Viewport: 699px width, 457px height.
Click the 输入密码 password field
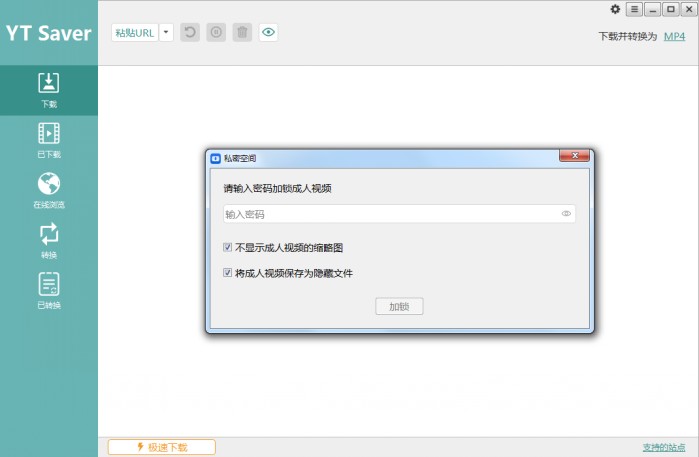click(x=399, y=214)
